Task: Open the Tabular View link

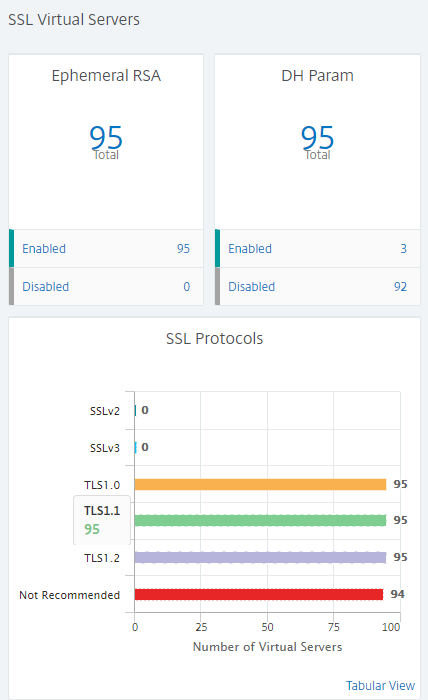Action: [x=380, y=685]
